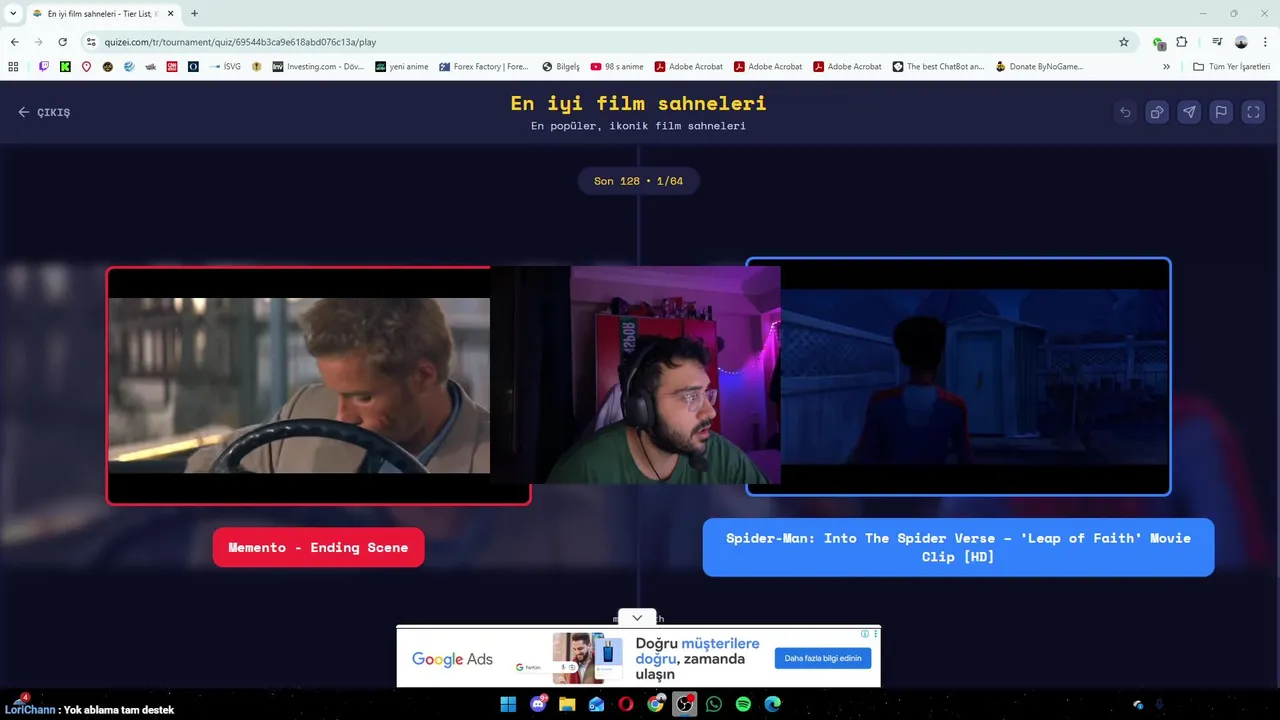This screenshot has height=720, width=1280.
Task: Vote for Spider-Man Leap of Faith clip
Action: [958, 547]
